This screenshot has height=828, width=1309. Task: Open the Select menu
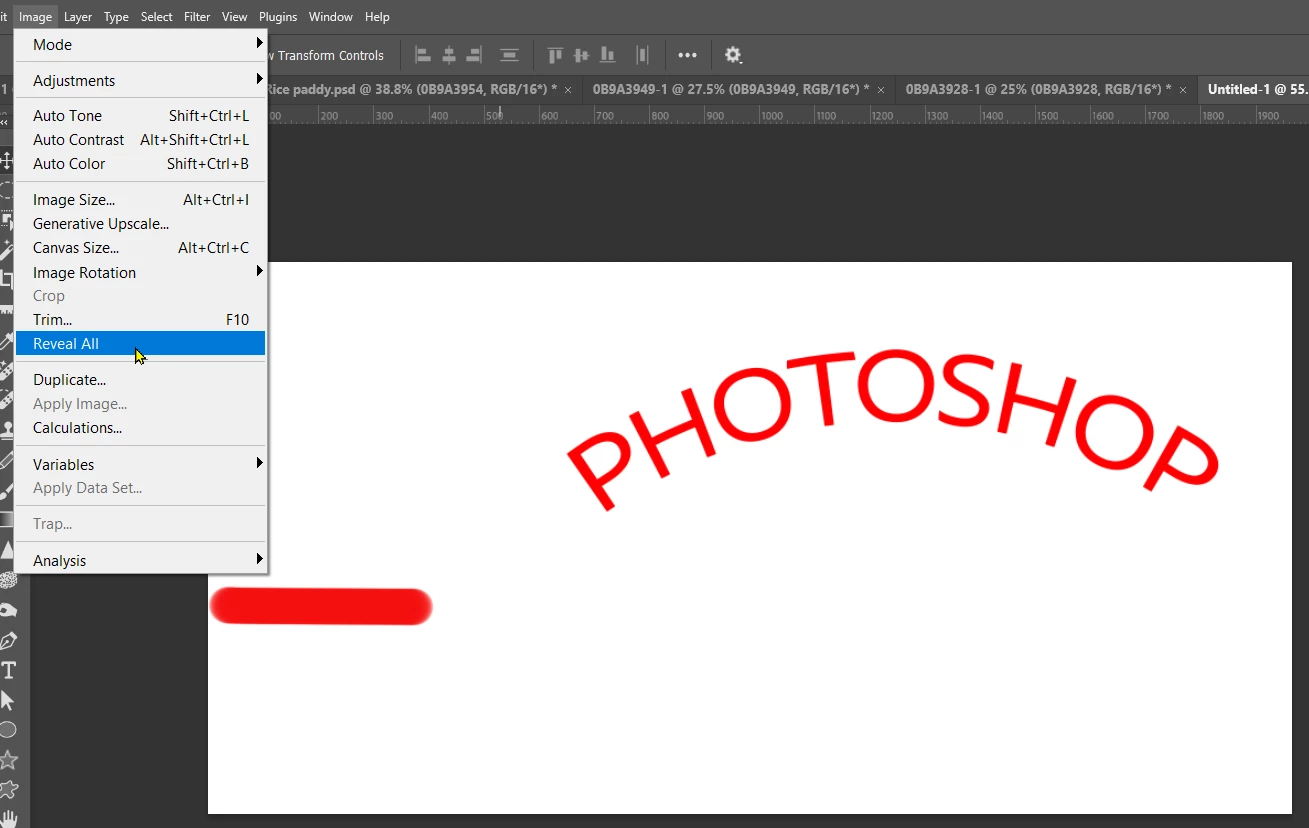[156, 17]
